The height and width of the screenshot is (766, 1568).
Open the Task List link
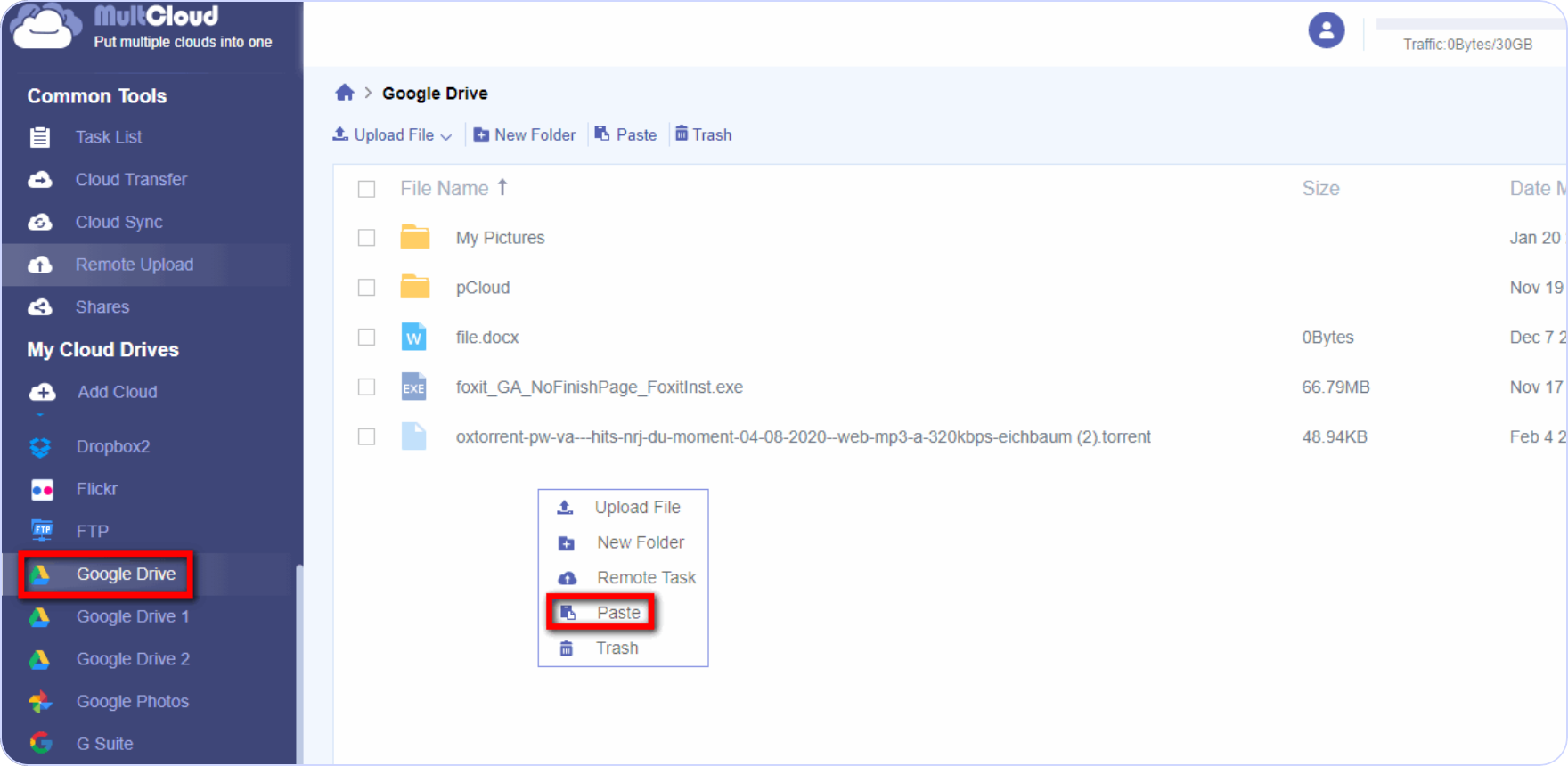(109, 137)
